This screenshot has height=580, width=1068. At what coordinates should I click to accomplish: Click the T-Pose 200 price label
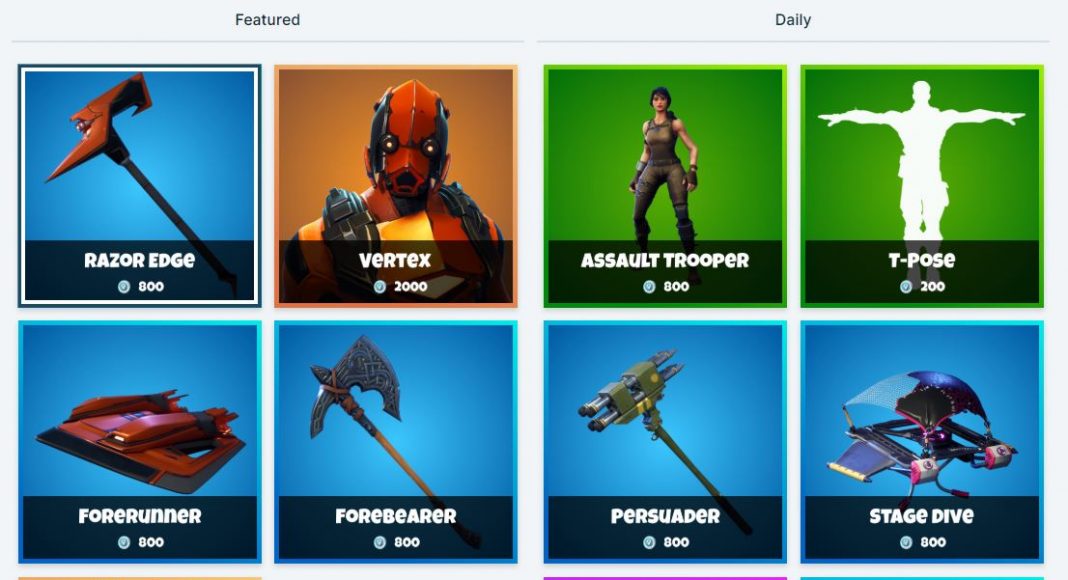(932, 287)
